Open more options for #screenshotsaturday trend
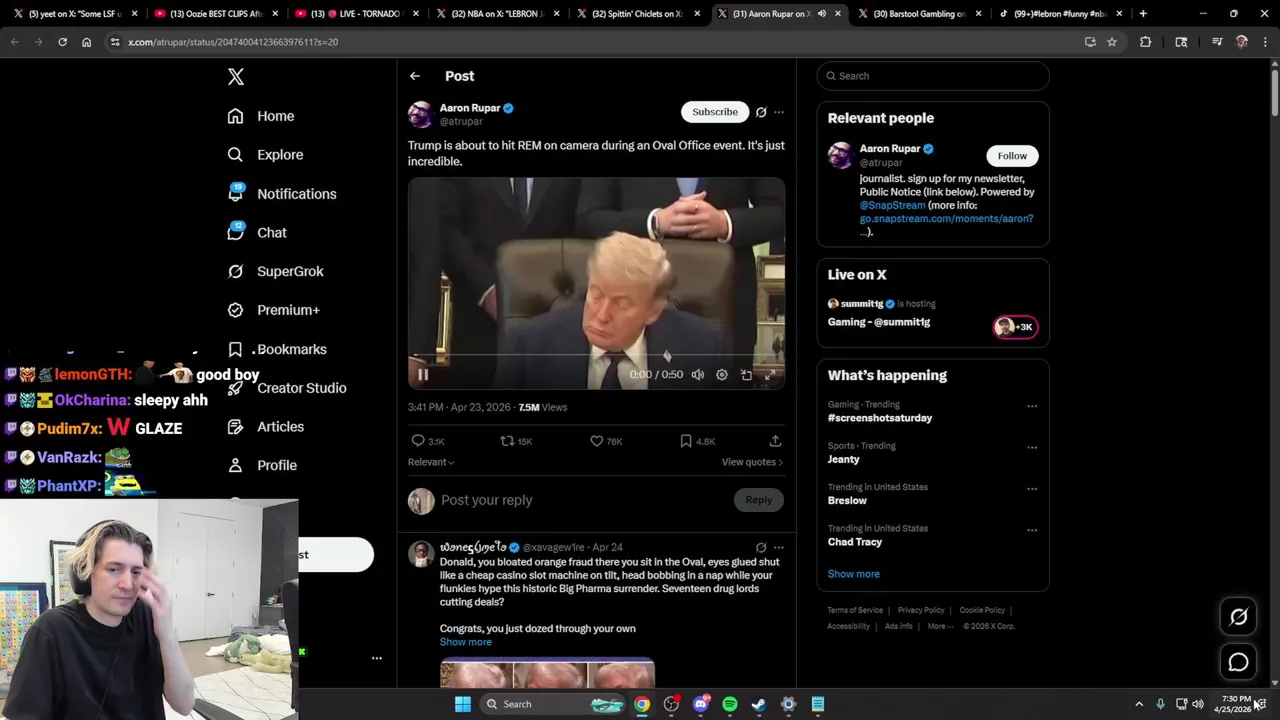The image size is (1280, 720). pyautogui.click(x=1032, y=406)
